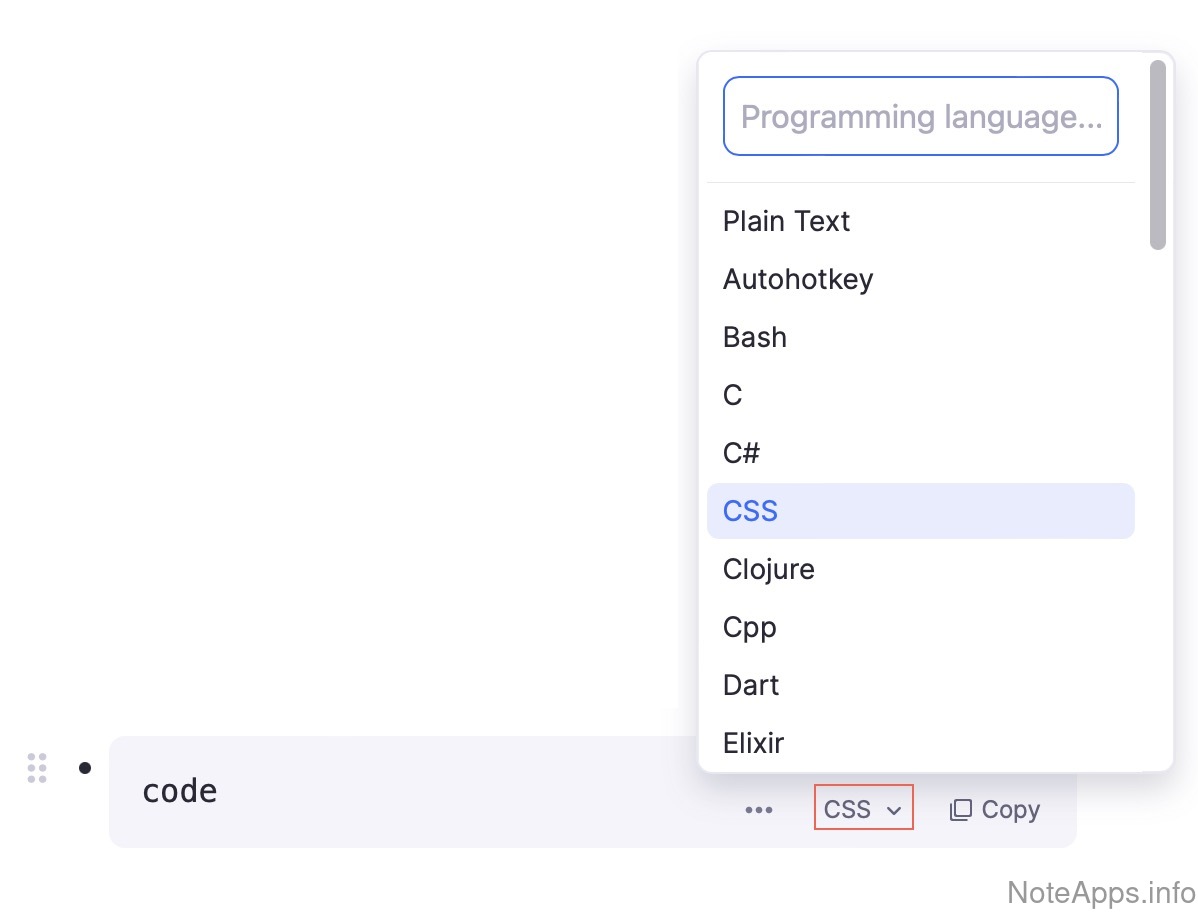Choose Autohotkey as code language
Image resolution: width=1198 pixels, height=912 pixels.
798,279
